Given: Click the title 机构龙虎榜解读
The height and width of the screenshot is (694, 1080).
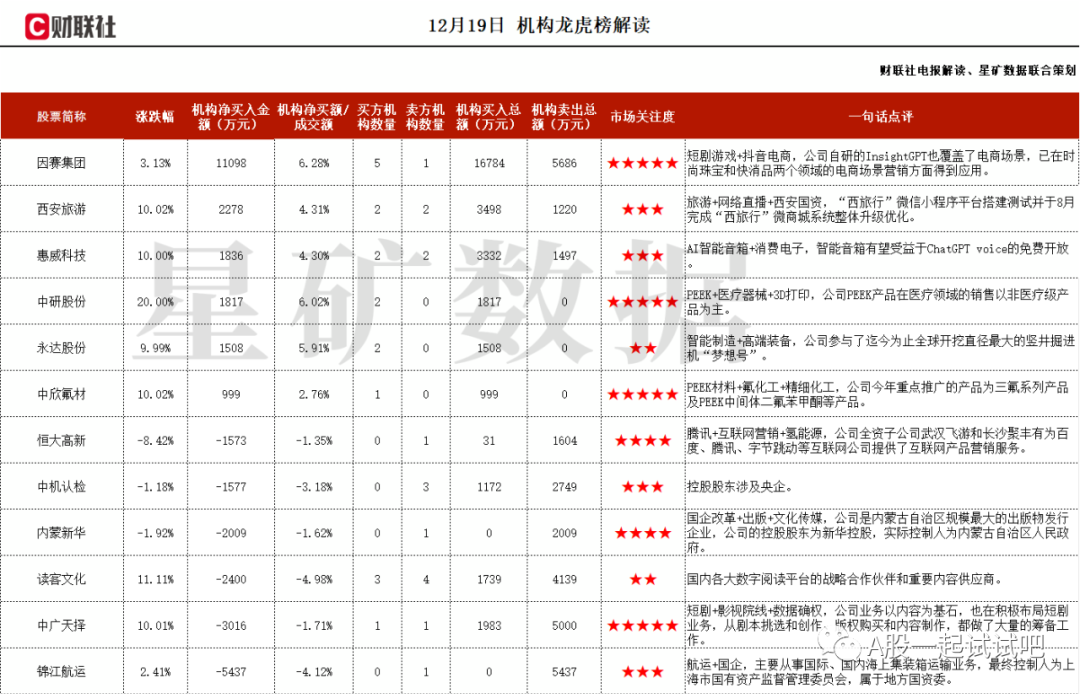Looking at the screenshot, I should point(583,25).
